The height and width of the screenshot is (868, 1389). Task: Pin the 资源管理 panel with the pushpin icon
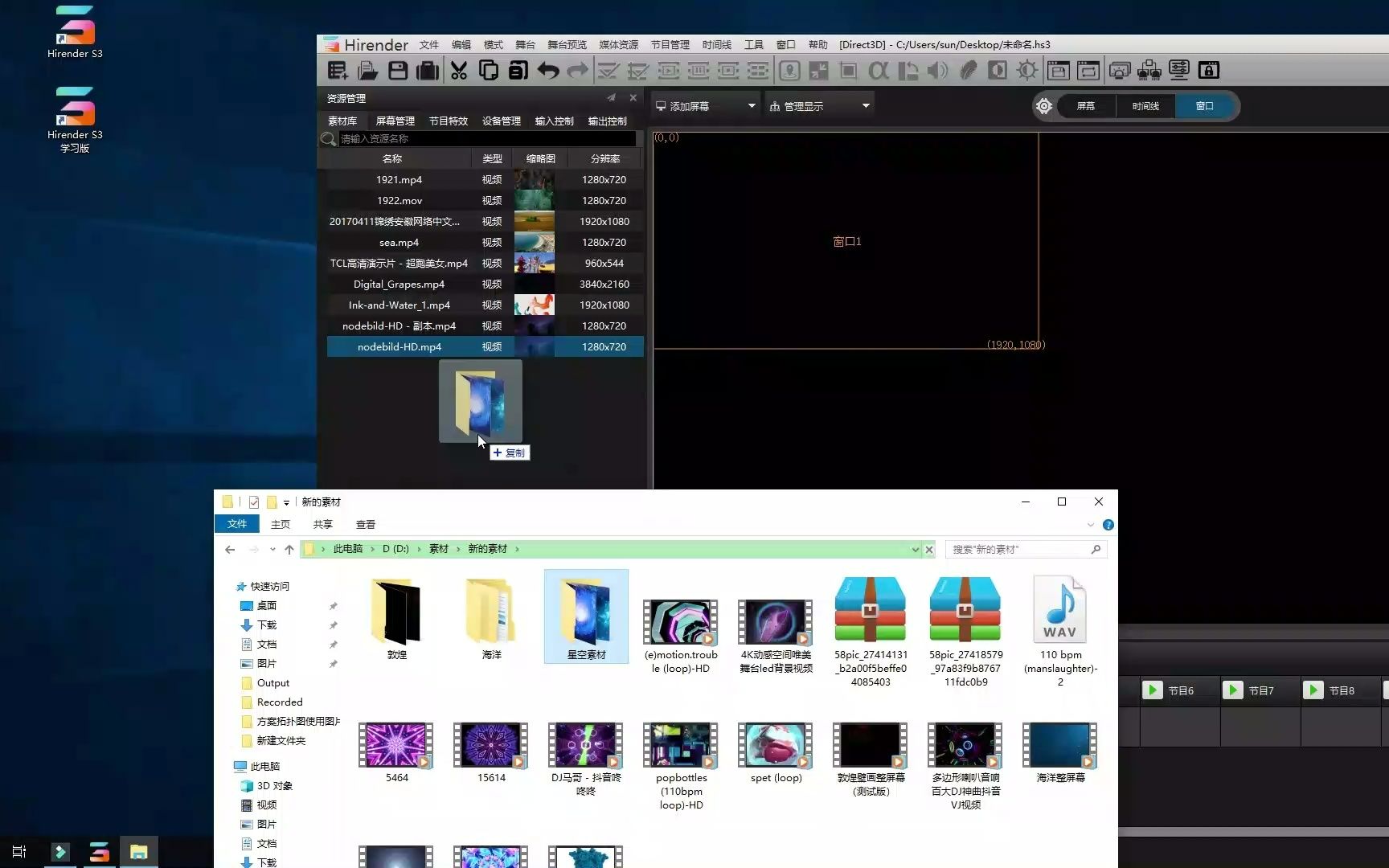coord(611,98)
